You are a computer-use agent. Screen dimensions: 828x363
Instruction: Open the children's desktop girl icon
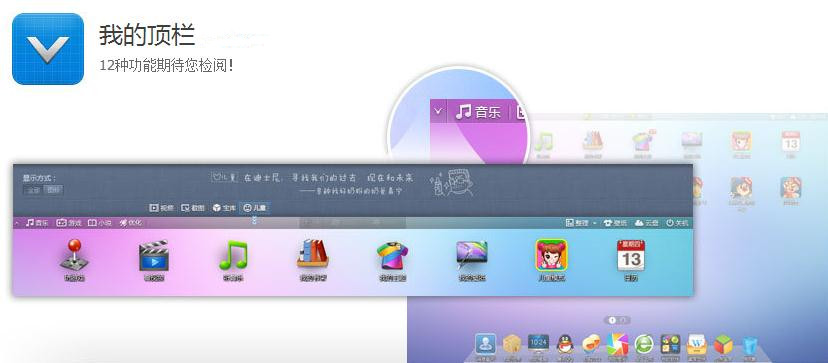click(x=551, y=254)
